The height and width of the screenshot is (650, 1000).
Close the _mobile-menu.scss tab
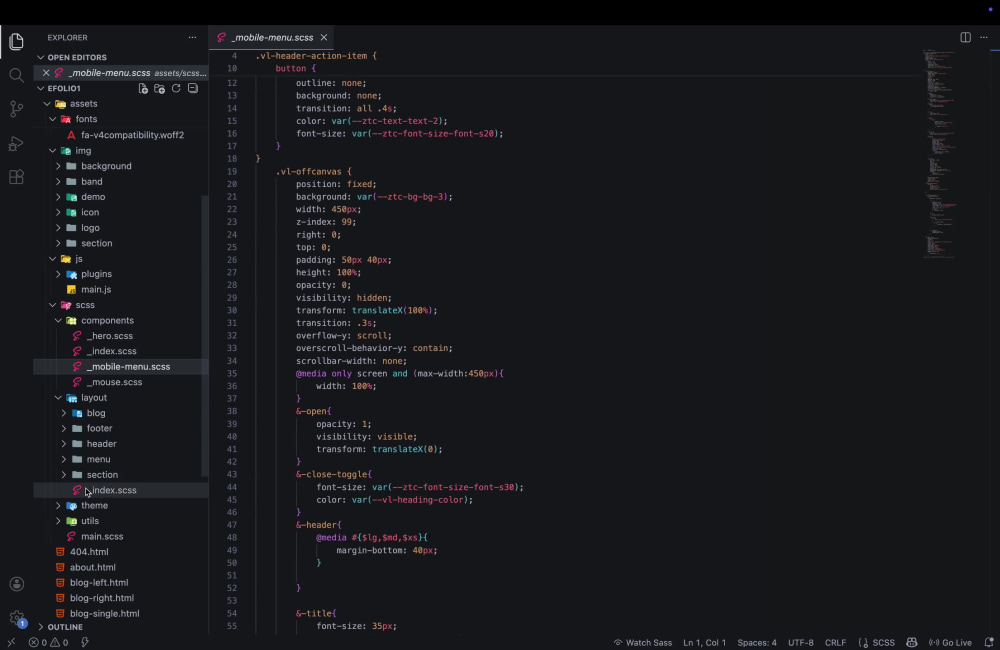[x=324, y=38]
